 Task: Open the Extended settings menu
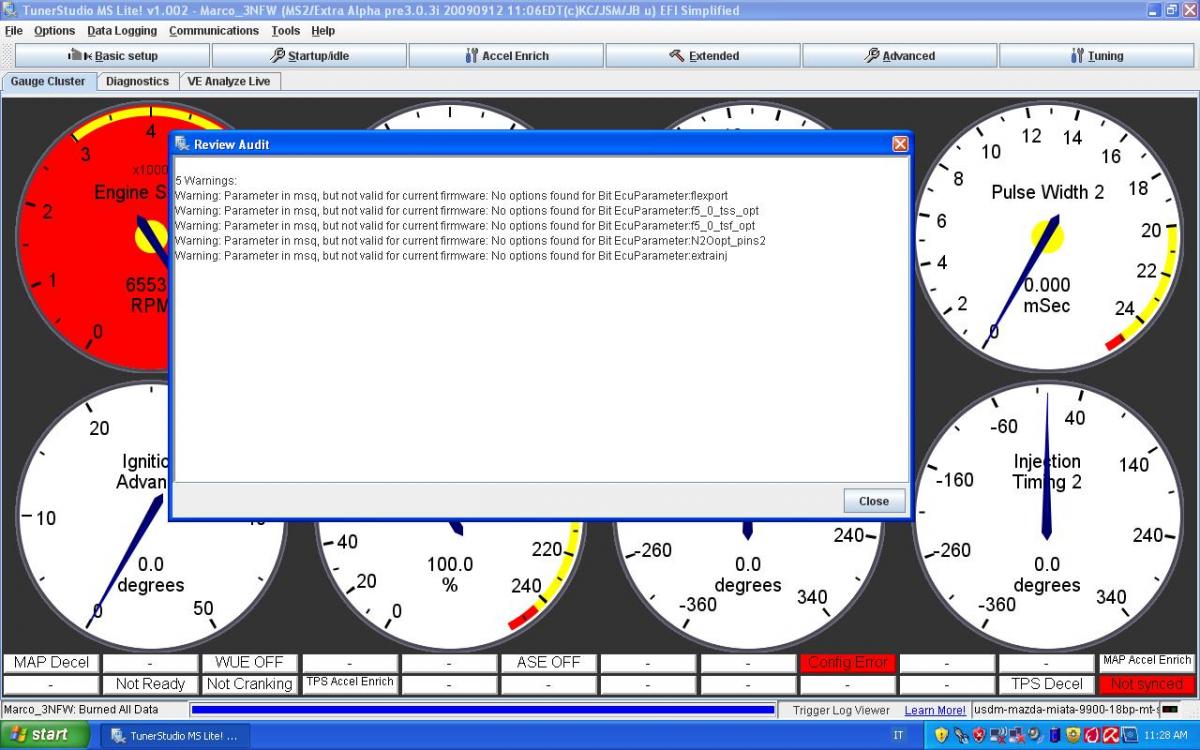pyautogui.click(x=703, y=56)
